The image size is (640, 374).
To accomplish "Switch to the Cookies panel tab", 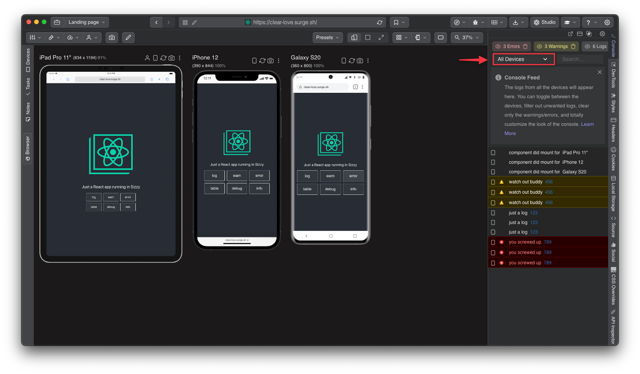I will 613,158.
